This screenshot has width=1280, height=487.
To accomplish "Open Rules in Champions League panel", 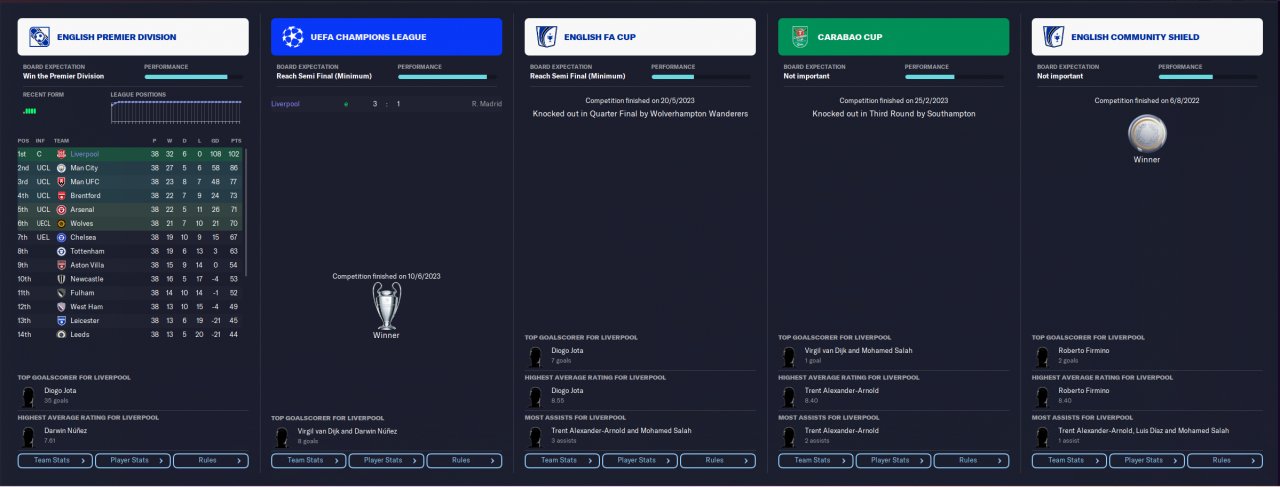I will 464,460.
